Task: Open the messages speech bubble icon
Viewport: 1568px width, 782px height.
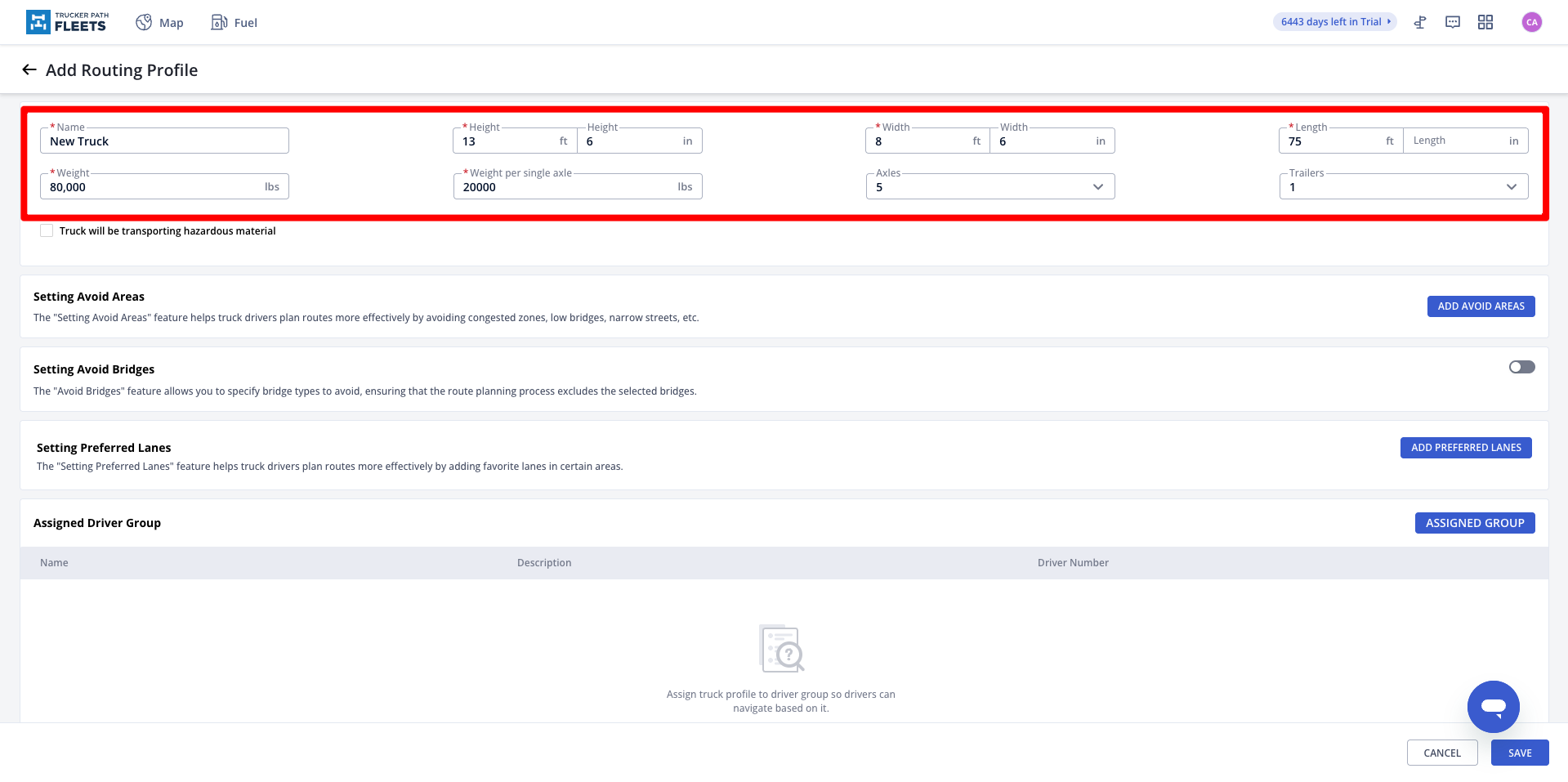Action: pyautogui.click(x=1453, y=23)
